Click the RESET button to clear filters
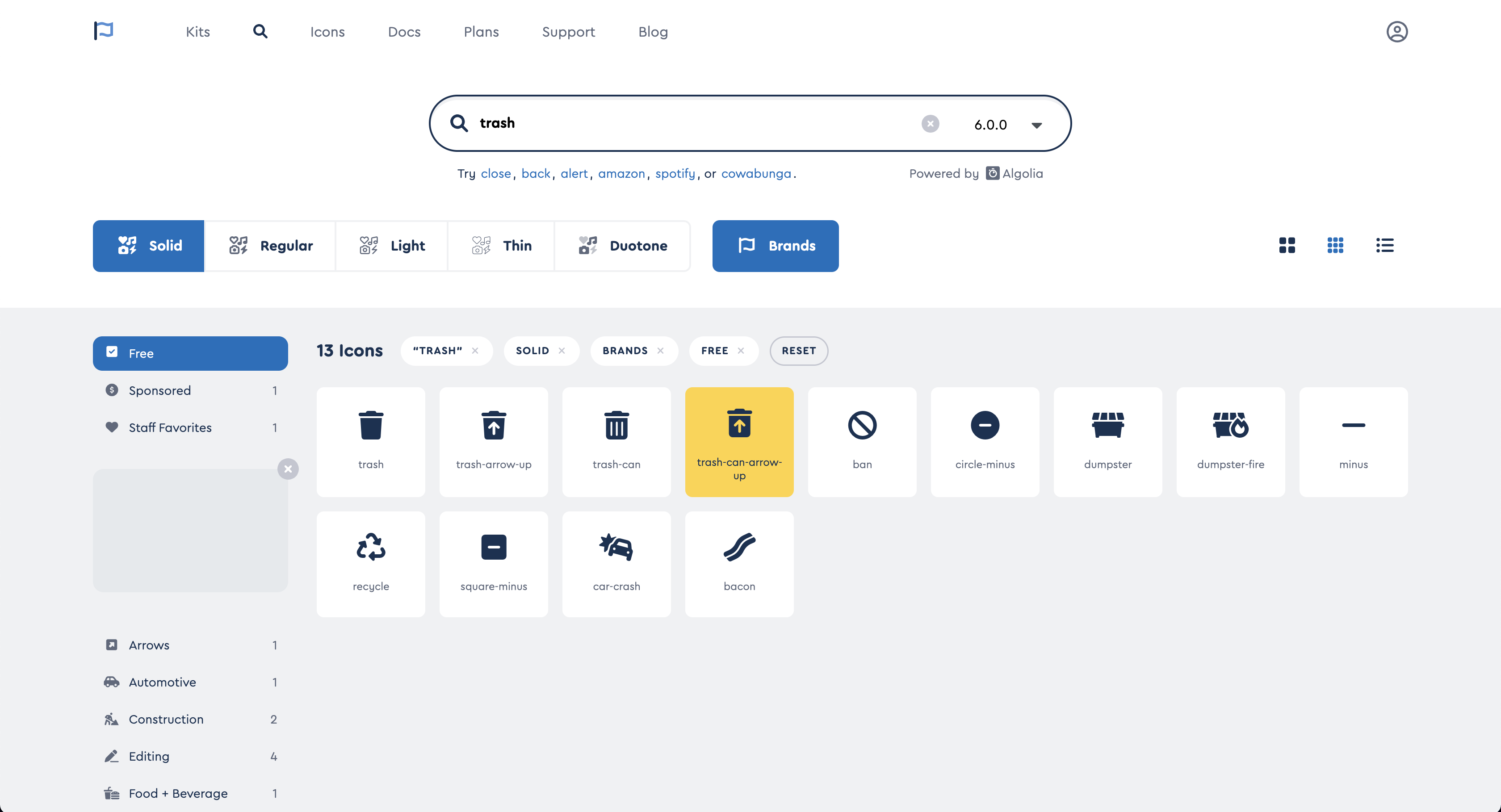 [x=798, y=351]
